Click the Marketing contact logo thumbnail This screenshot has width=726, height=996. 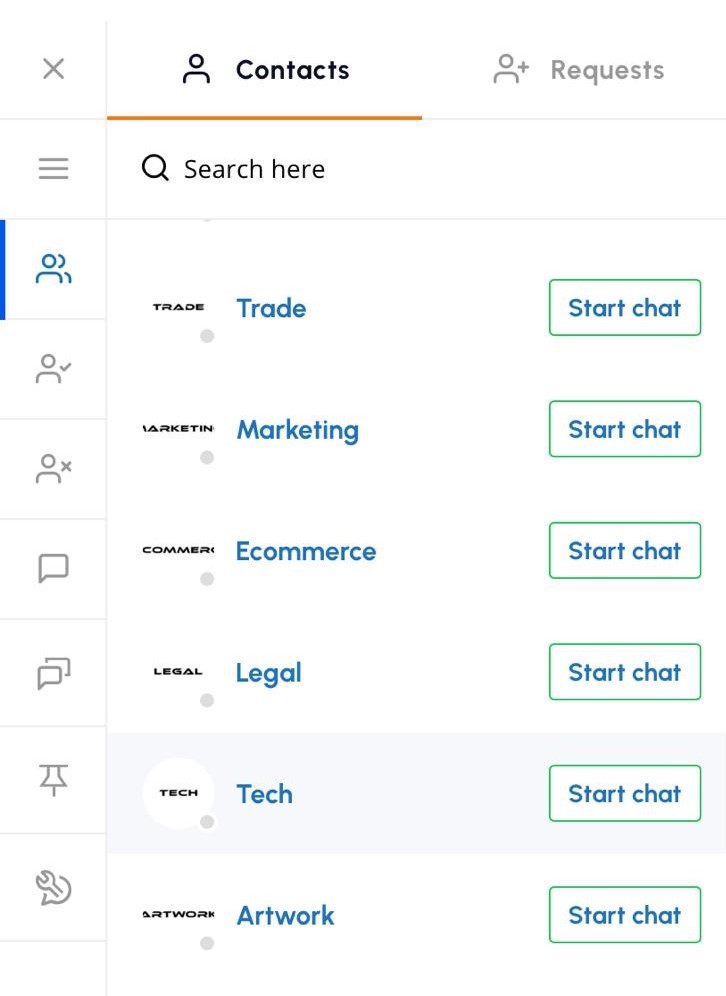tap(178, 429)
